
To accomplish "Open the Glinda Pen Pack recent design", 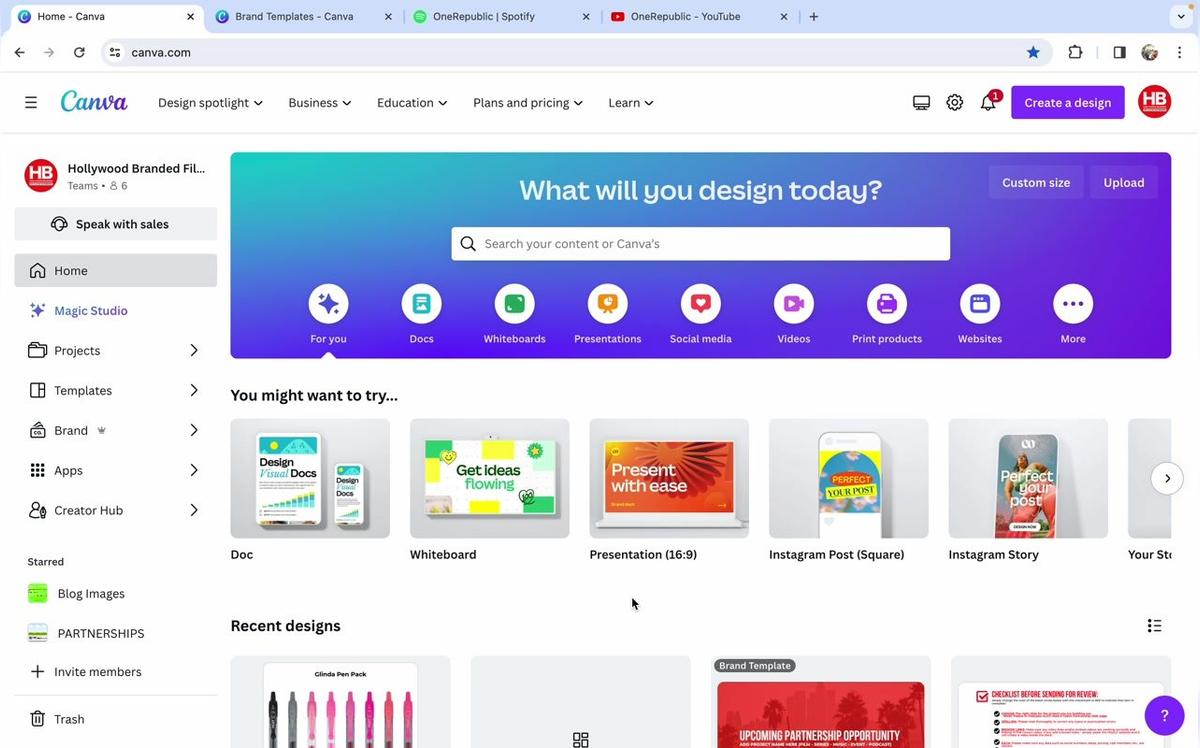I will (341, 702).
